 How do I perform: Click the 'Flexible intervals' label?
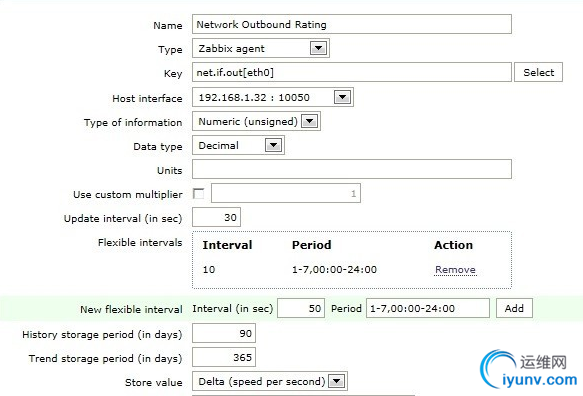[x=140, y=242]
